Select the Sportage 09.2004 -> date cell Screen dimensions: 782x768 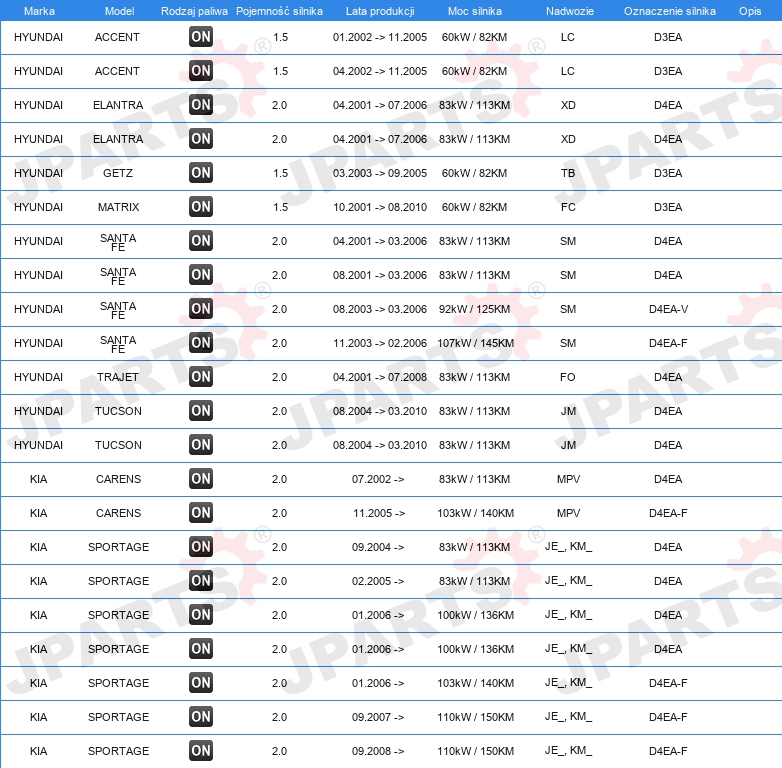coord(378,547)
